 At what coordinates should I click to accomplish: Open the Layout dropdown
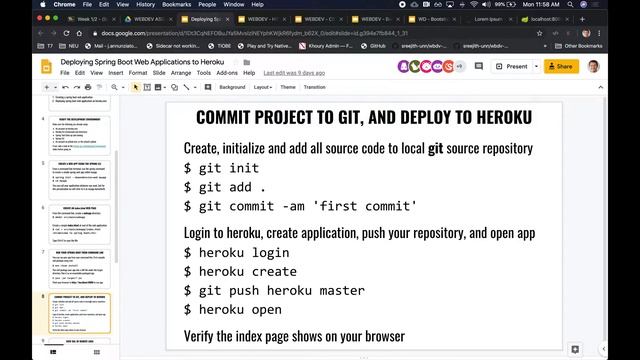pos(262,87)
